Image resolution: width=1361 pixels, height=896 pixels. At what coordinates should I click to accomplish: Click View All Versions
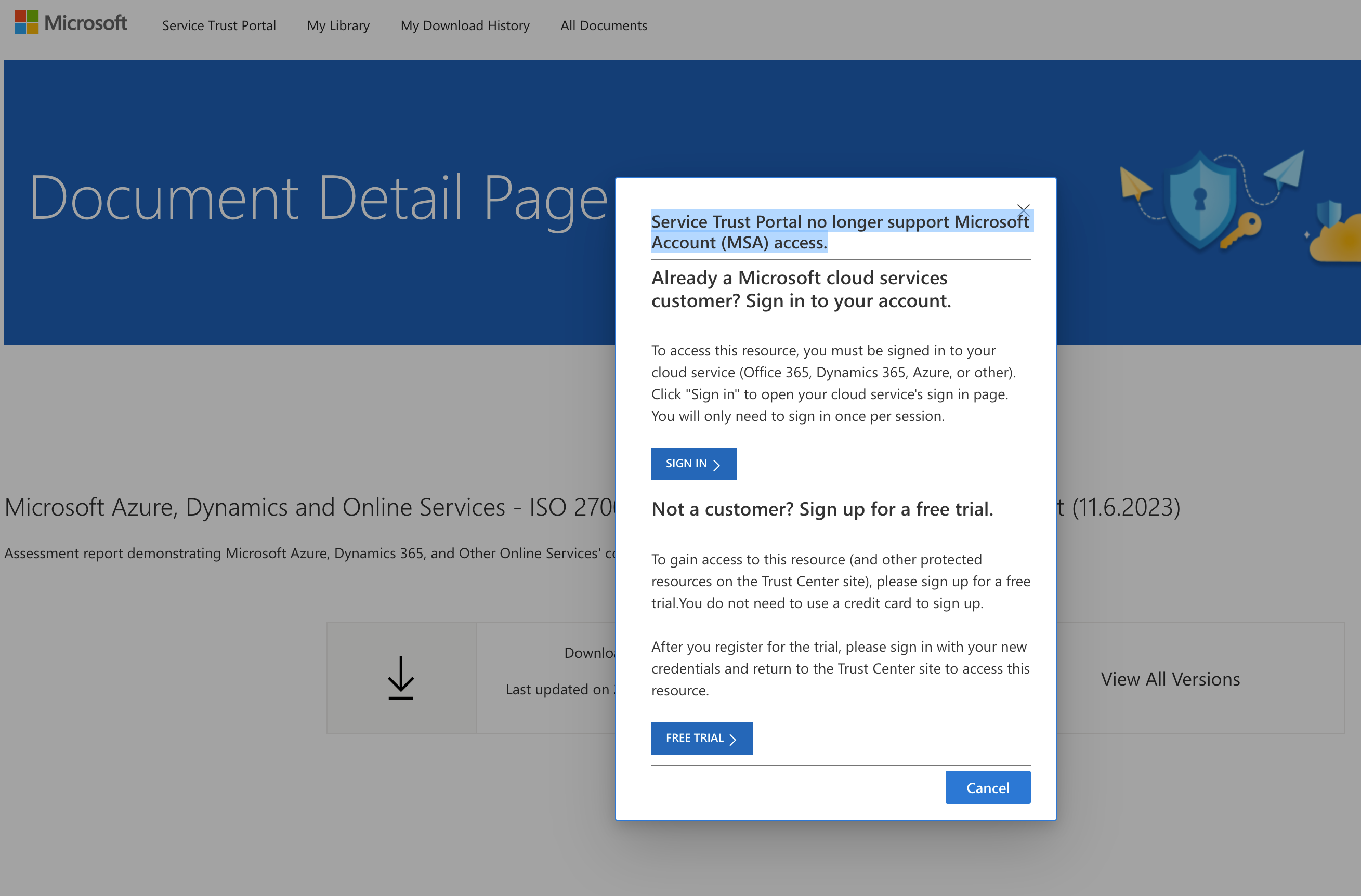(x=1170, y=679)
